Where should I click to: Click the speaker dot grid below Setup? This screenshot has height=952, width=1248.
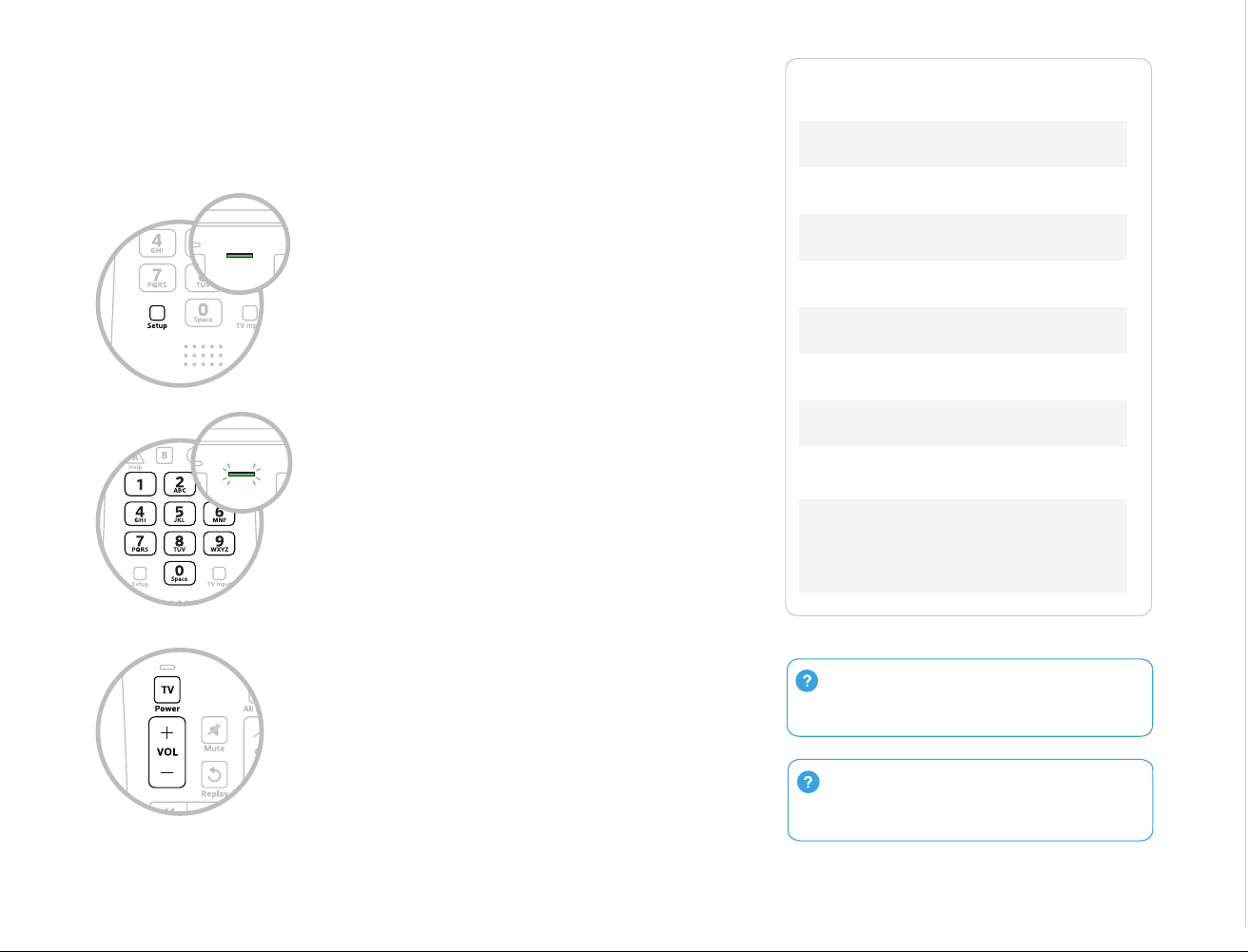(x=203, y=356)
